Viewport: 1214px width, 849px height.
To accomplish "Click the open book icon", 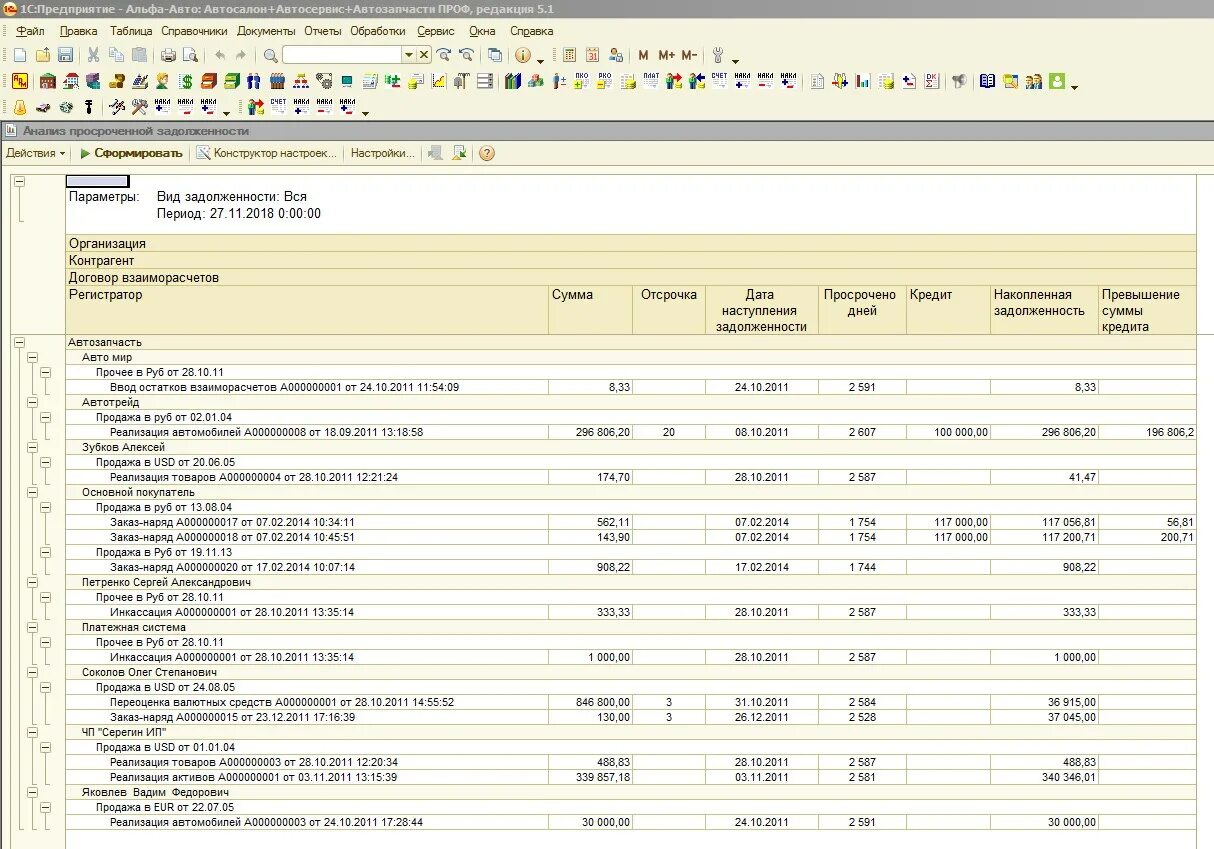I will tap(987, 81).
